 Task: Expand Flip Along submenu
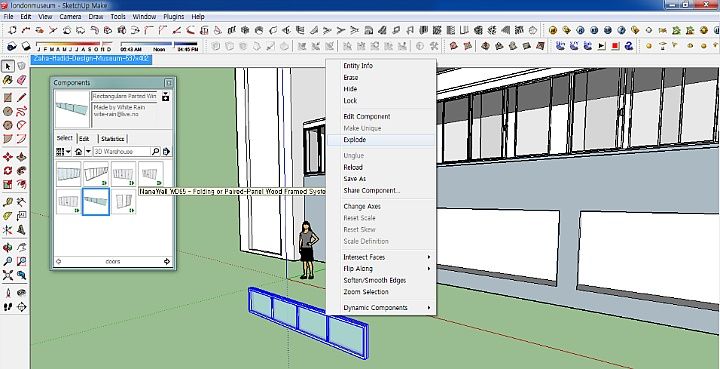[381, 268]
